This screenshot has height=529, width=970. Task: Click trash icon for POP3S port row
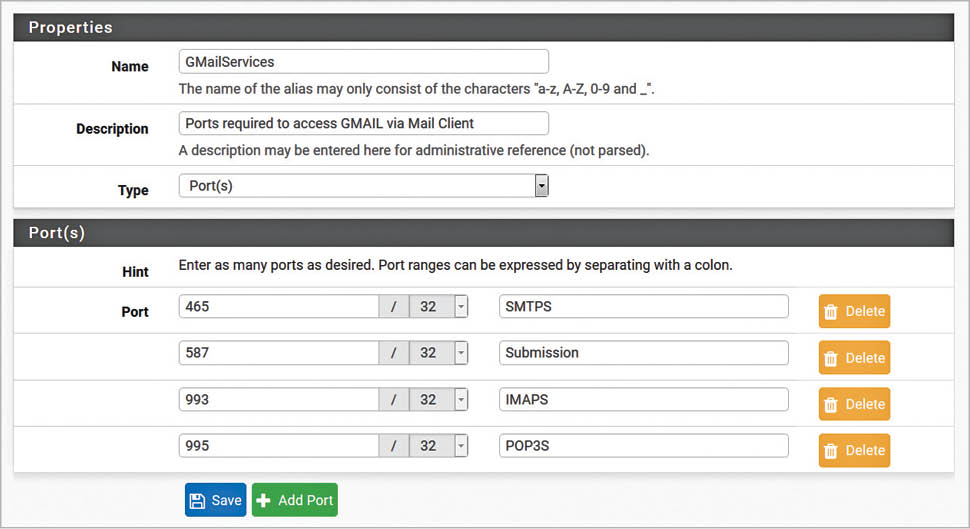coord(831,451)
